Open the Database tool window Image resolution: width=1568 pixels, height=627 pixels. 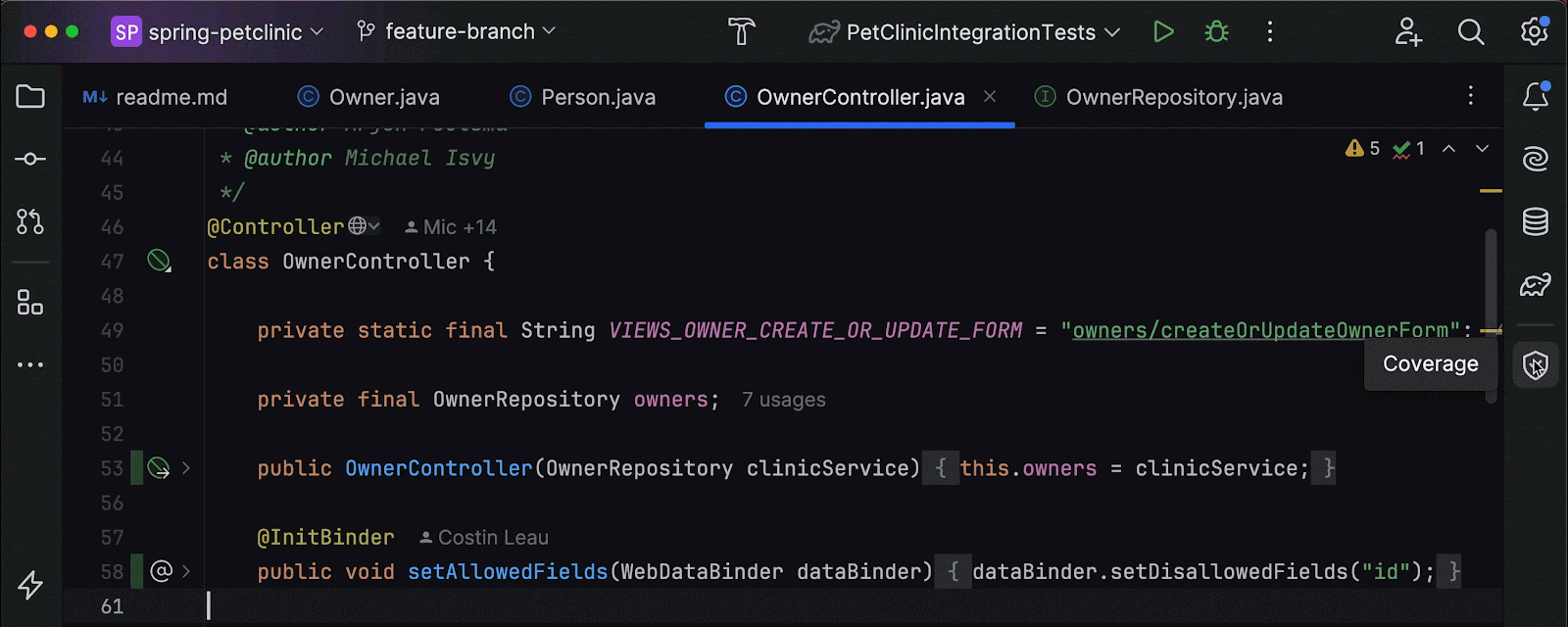point(1535,221)
